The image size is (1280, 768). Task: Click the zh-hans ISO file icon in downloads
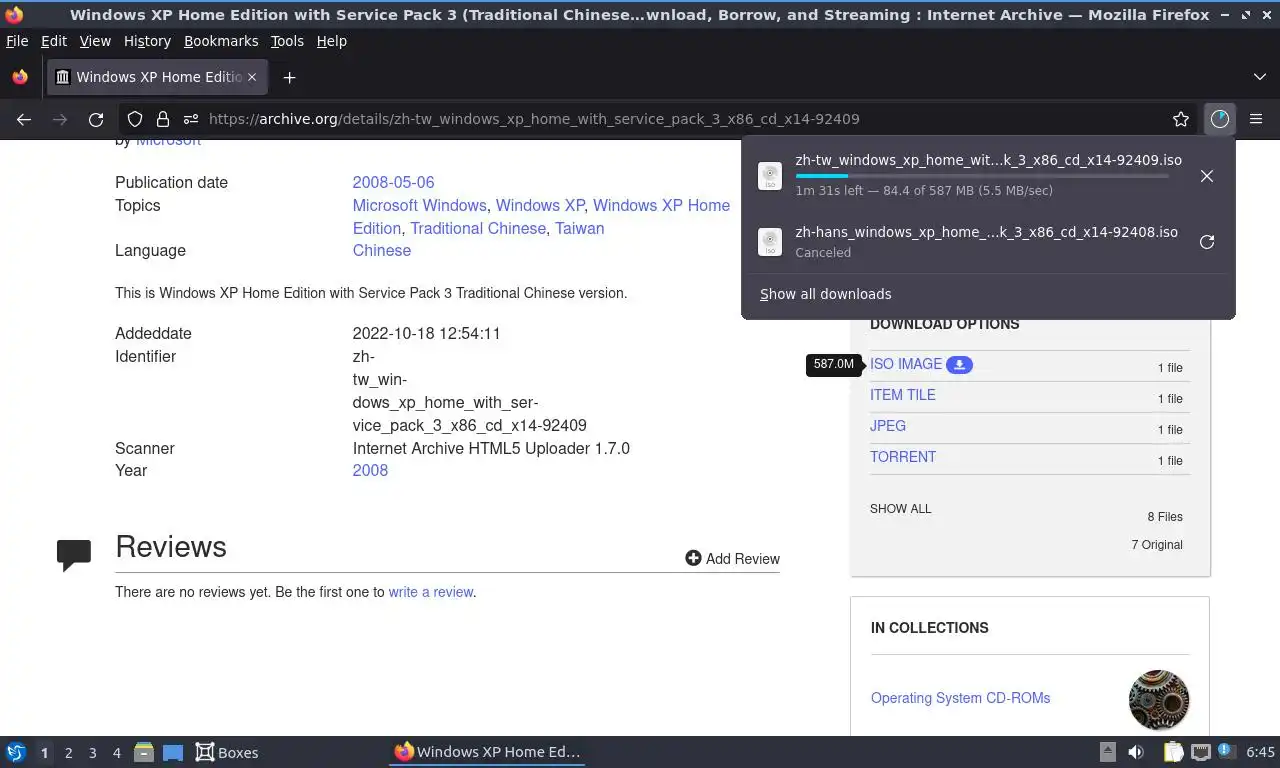click(770, 242)
